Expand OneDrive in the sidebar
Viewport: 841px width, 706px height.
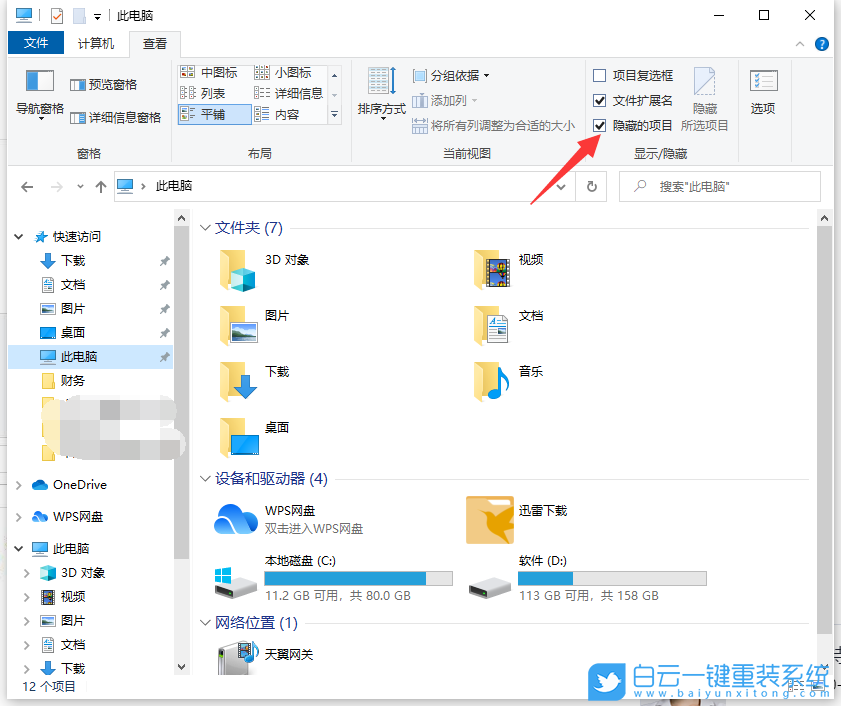(17, 484)
